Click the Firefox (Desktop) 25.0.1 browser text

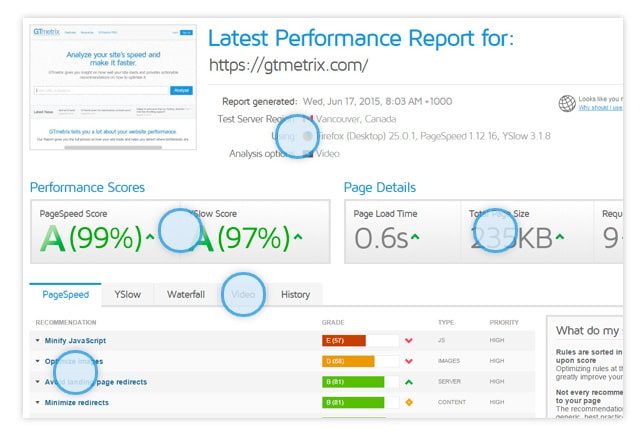[366, 136]
